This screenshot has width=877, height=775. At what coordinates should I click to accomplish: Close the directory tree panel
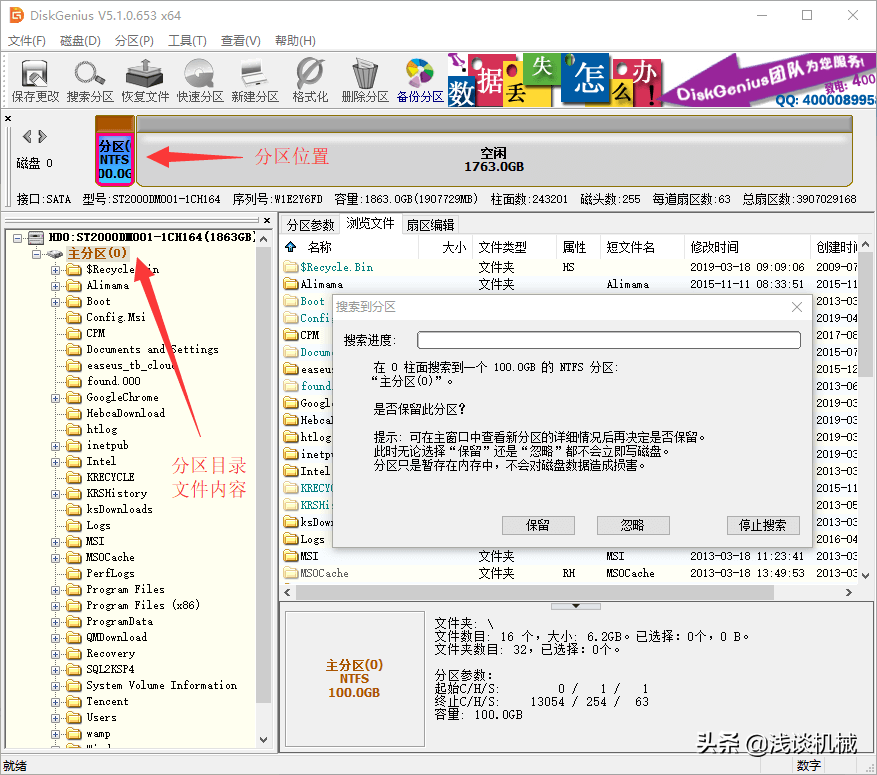pos(267,220)
